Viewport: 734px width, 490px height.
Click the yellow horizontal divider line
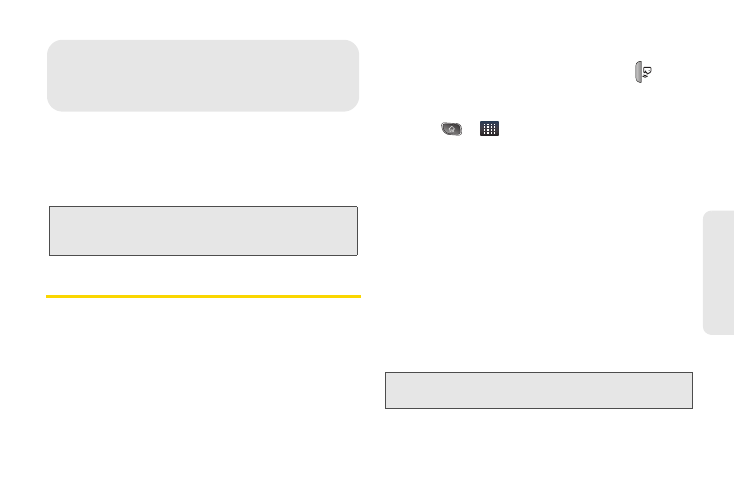point(203,296)
